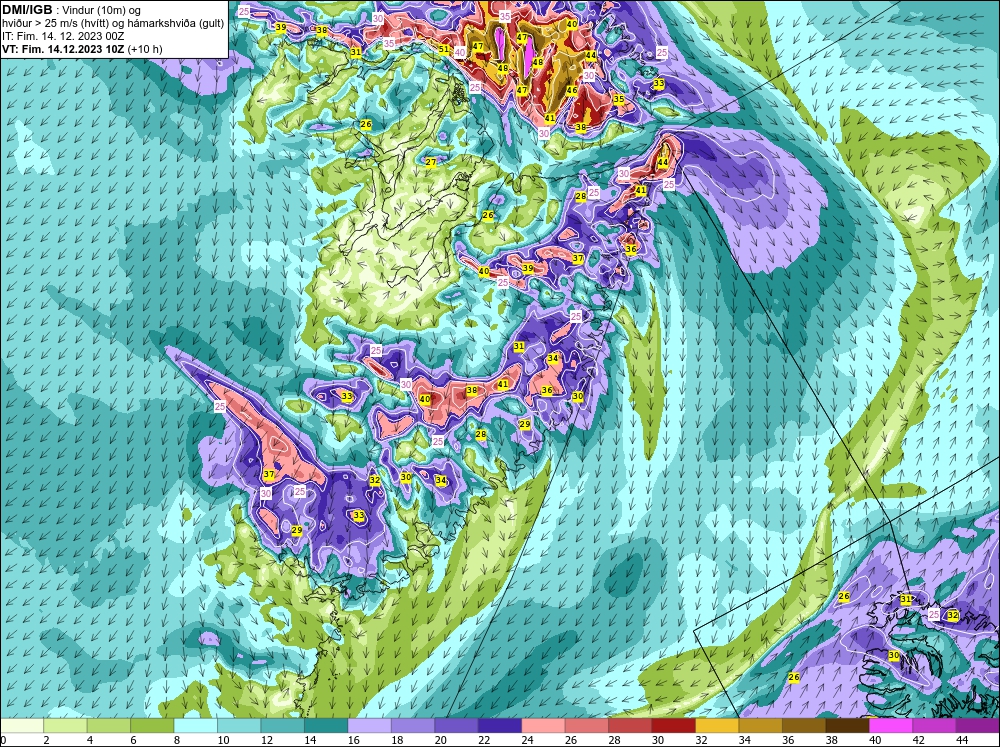Select the 16–18 m/s light lavender legend swatch
1000x747 pixels.
369,726
